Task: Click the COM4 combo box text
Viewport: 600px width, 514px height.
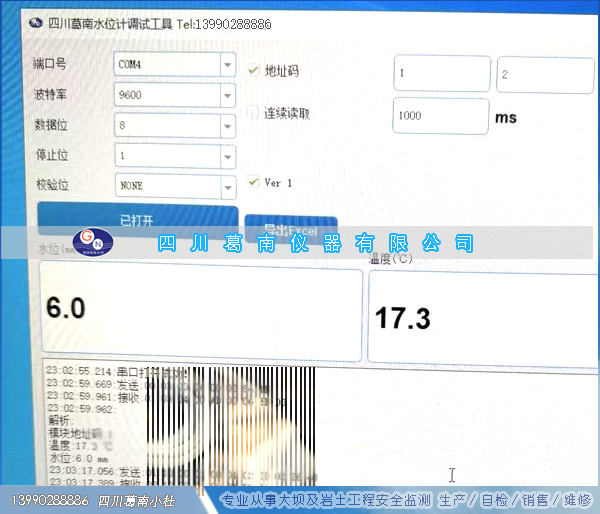Action: 130,64
